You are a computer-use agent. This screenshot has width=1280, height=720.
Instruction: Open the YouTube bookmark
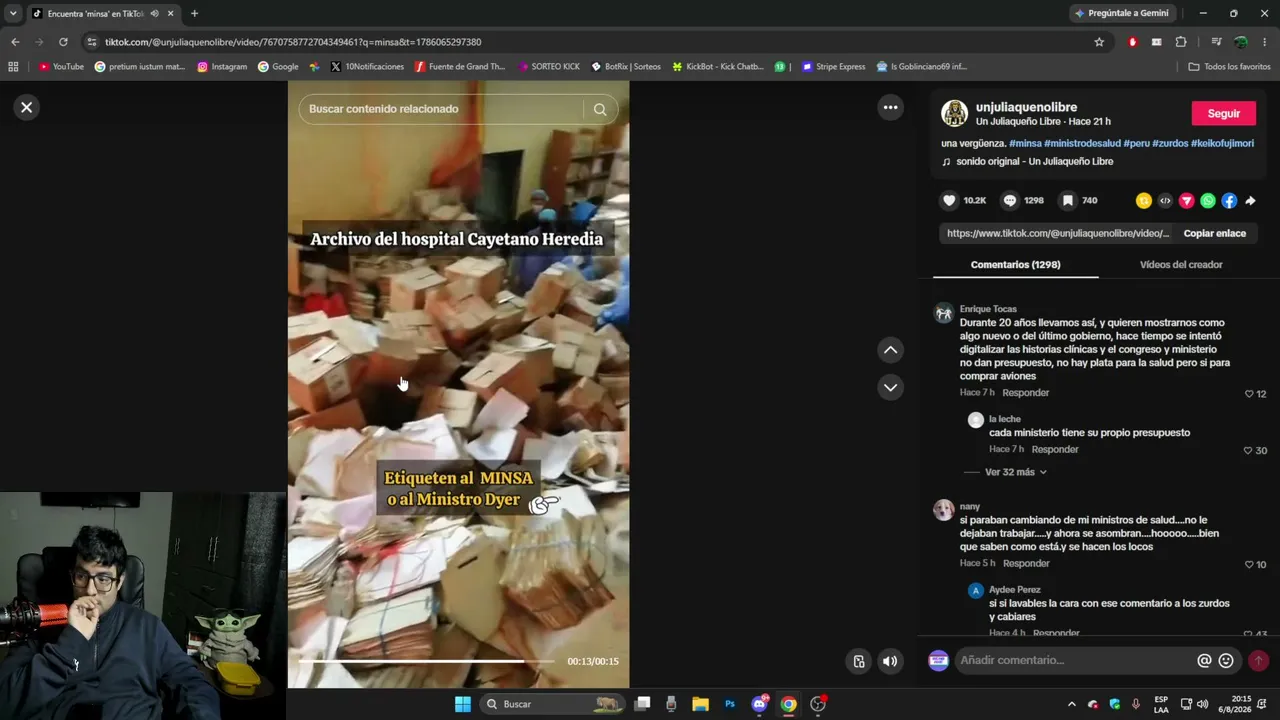tap(61, 67)
